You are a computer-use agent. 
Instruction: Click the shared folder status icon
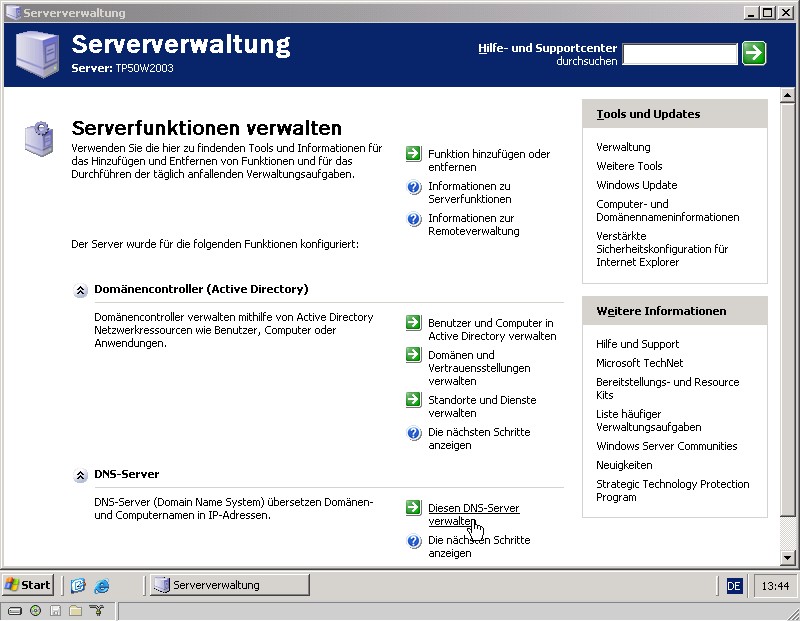76,610
